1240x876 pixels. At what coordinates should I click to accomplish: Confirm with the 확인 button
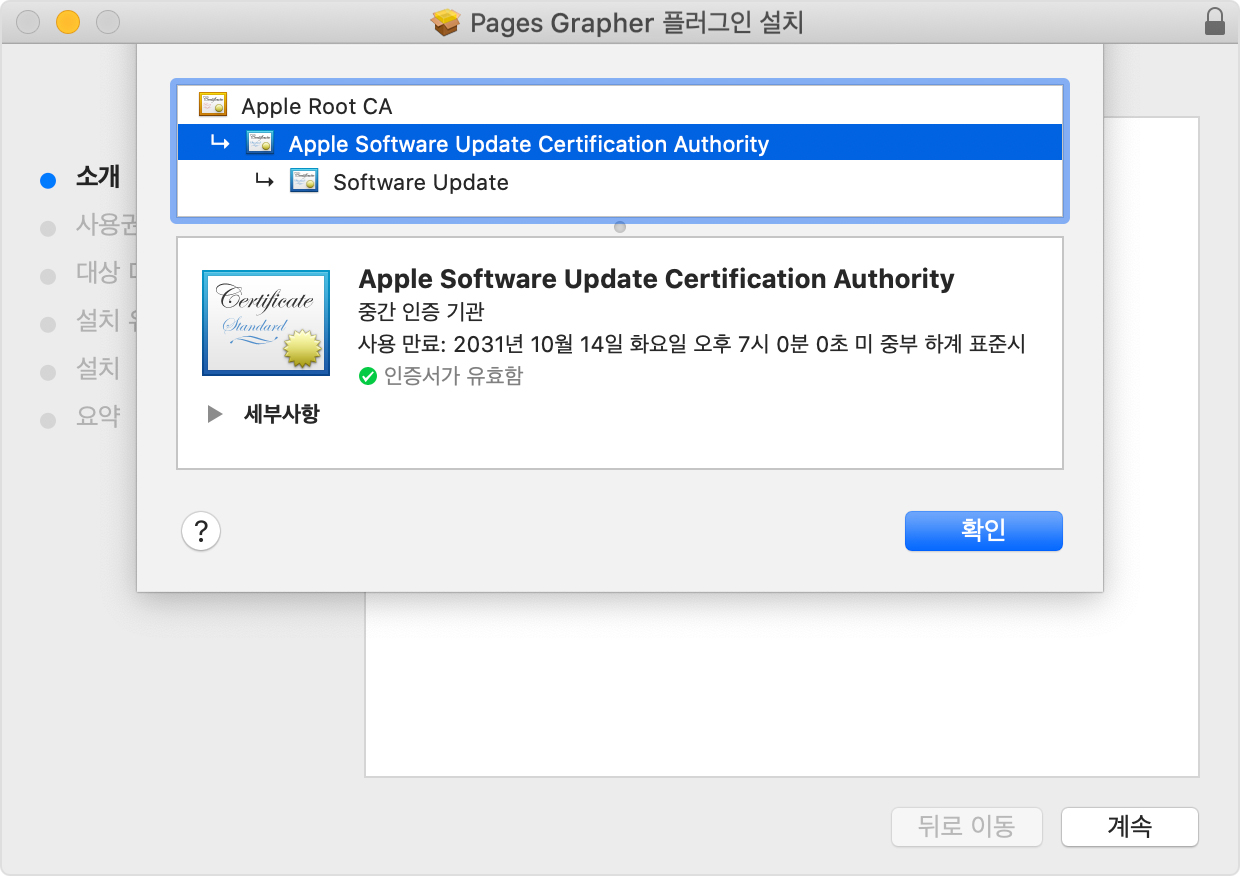984,531
